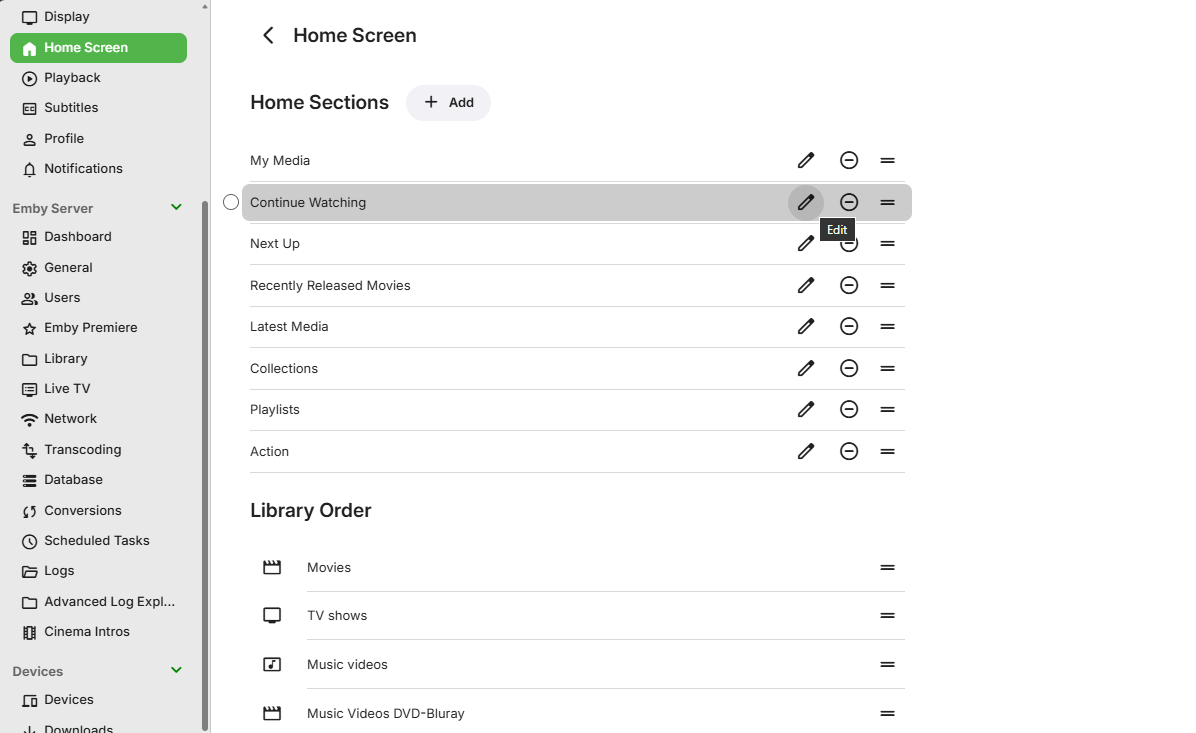This screenshot has width=1196, height=733.
Task: Select the Continue Watching radio button
Action: coord(231,202)
